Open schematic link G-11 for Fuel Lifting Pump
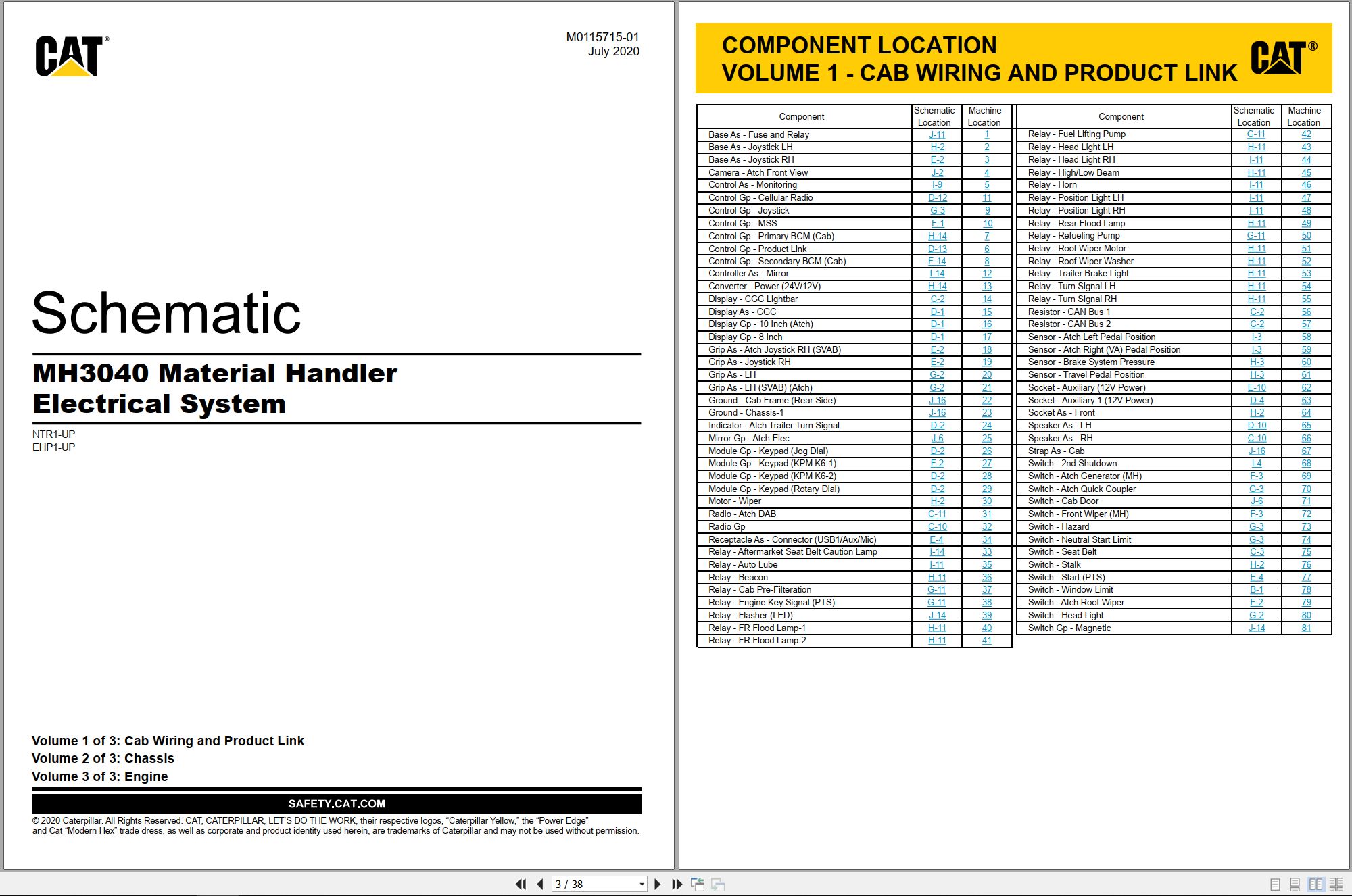Viewport: 1352px width, 896px height. 1256,134
